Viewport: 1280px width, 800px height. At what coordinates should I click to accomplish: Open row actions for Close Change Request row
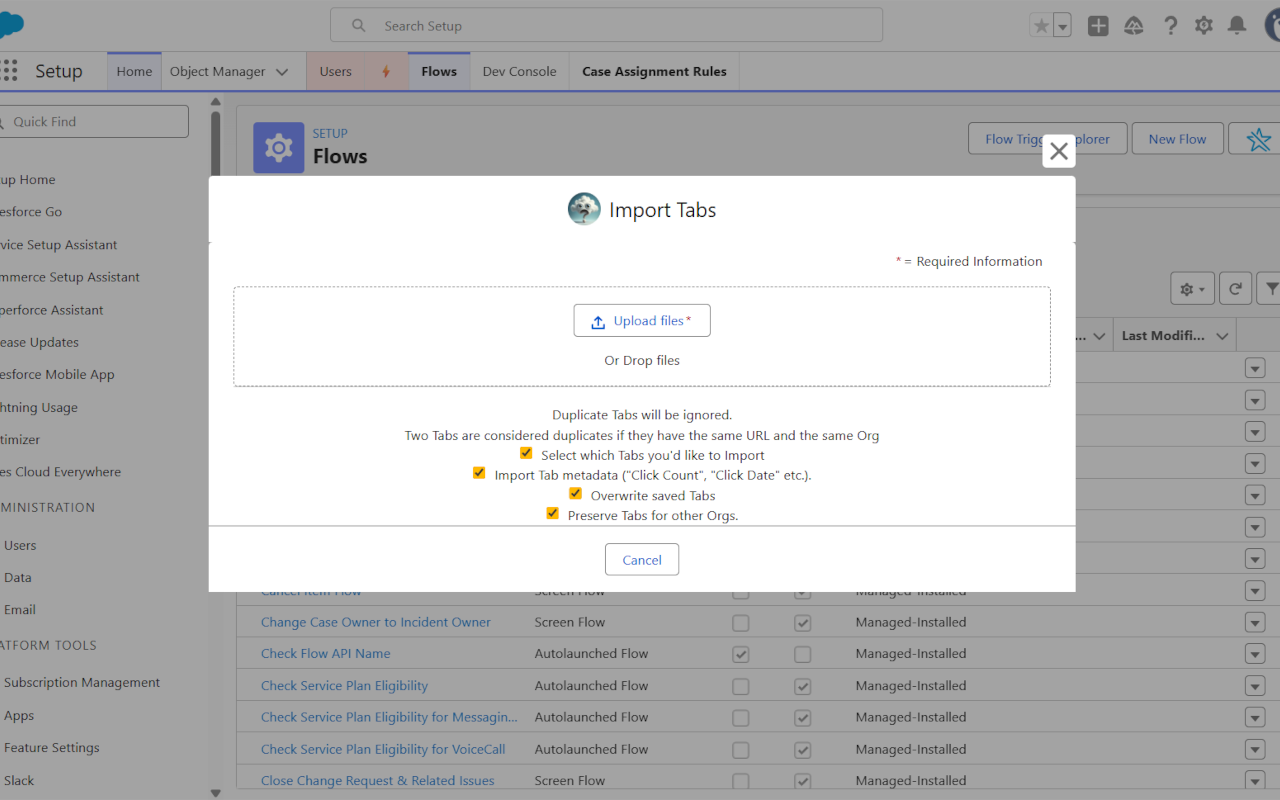pos(1255,780)
